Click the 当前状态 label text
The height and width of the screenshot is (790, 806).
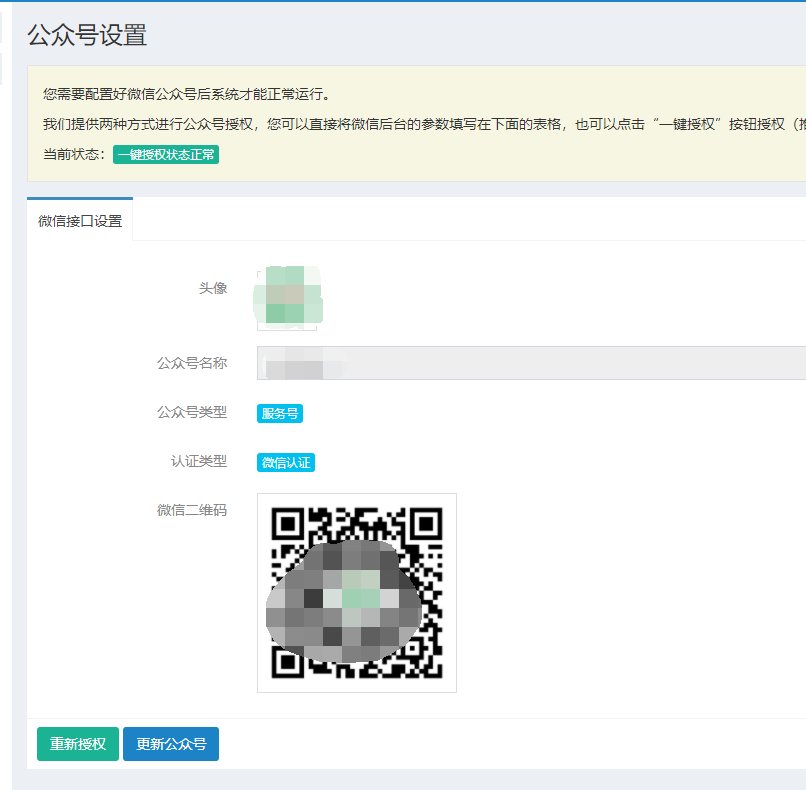coord(74,154)
